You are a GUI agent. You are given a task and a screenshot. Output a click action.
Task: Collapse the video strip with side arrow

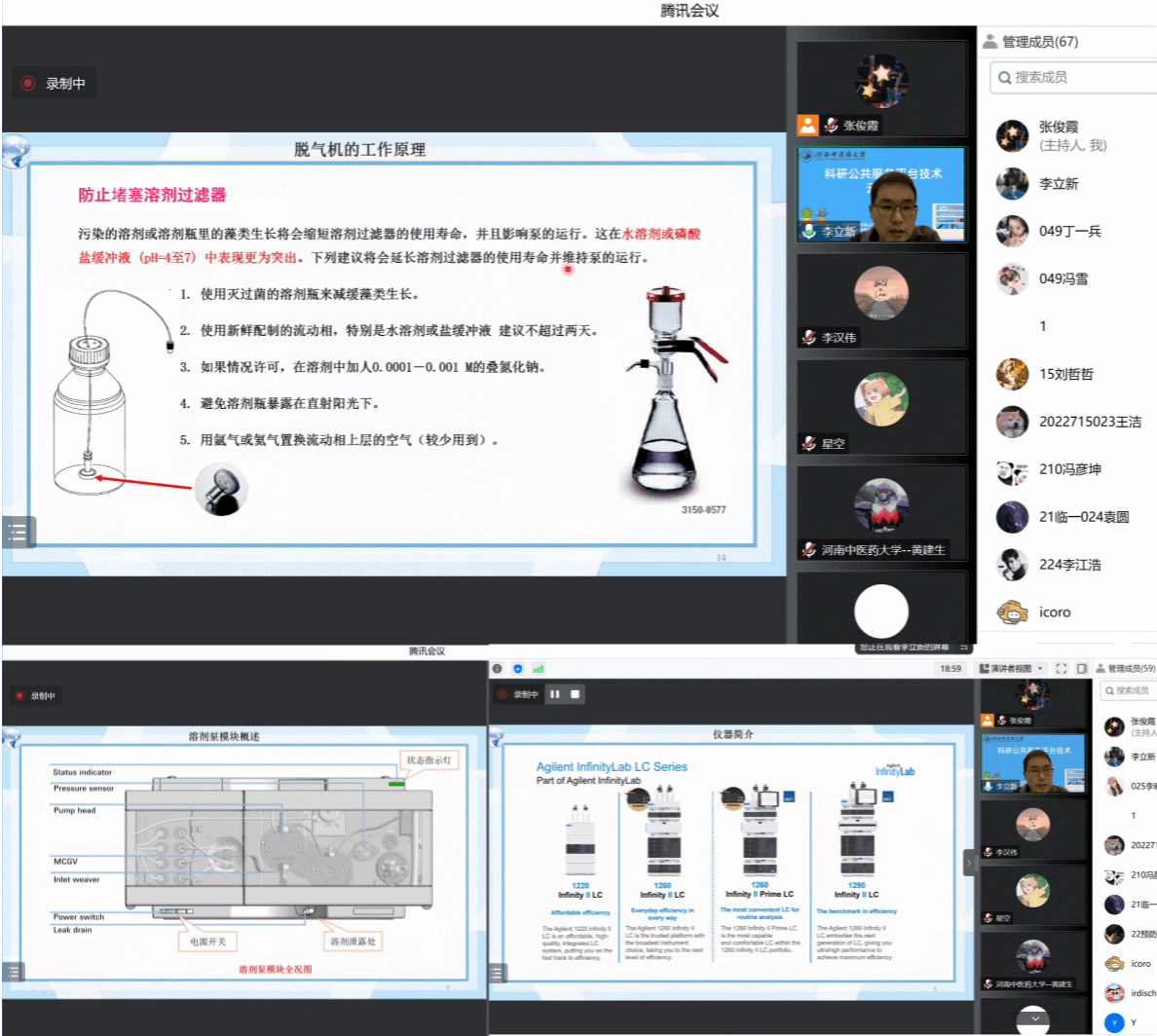[x=968, y=863]
